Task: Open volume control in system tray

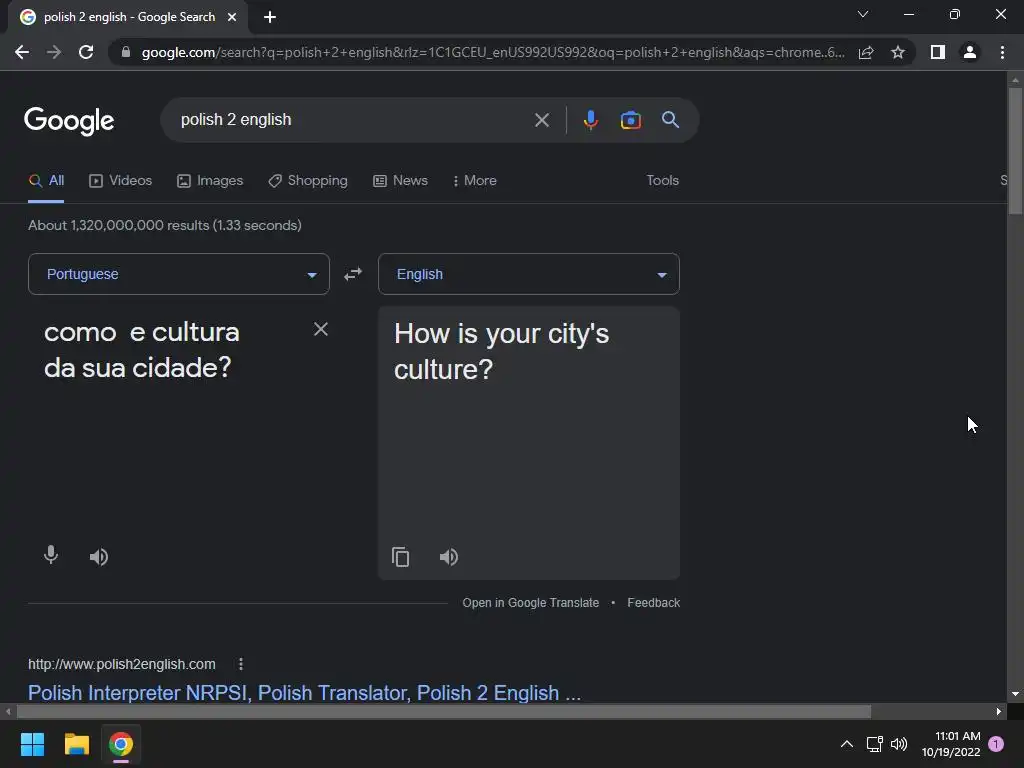Action: tap(899, 744)
